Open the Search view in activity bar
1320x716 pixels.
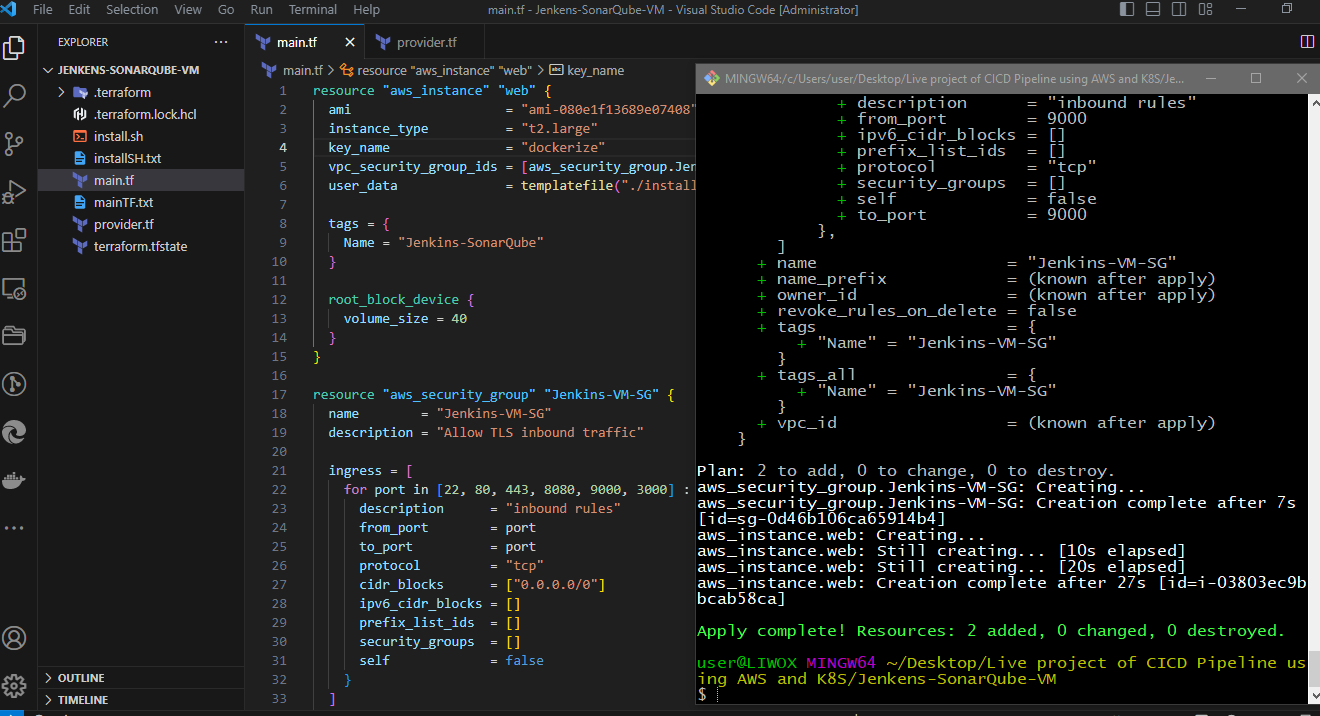[15, 96]
